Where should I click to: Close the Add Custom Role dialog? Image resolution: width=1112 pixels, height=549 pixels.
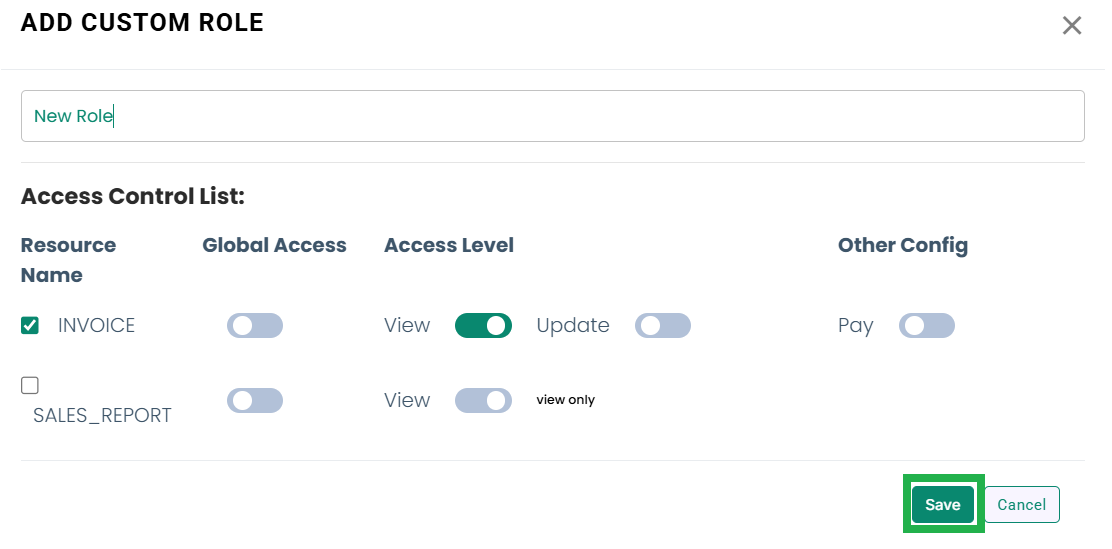(x=1072, y=26)
